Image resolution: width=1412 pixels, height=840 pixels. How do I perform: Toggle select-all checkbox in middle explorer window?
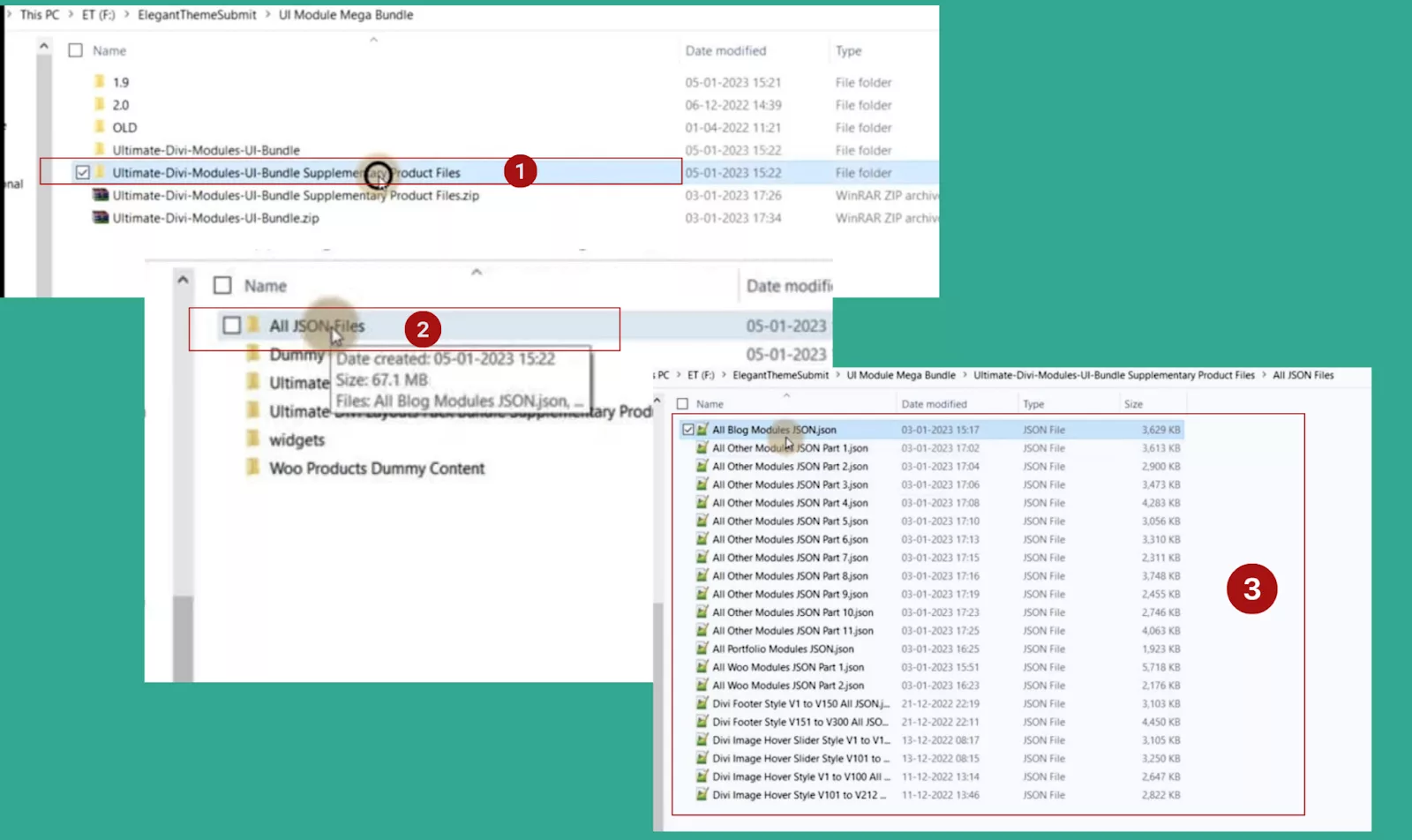point(222,286)
